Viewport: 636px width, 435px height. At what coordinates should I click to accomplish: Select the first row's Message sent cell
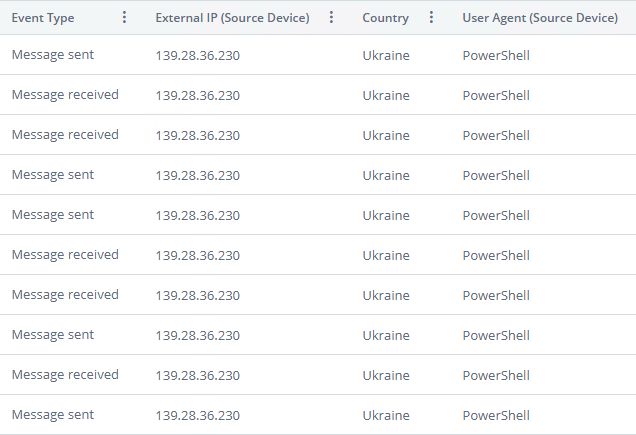click(53, 55)
